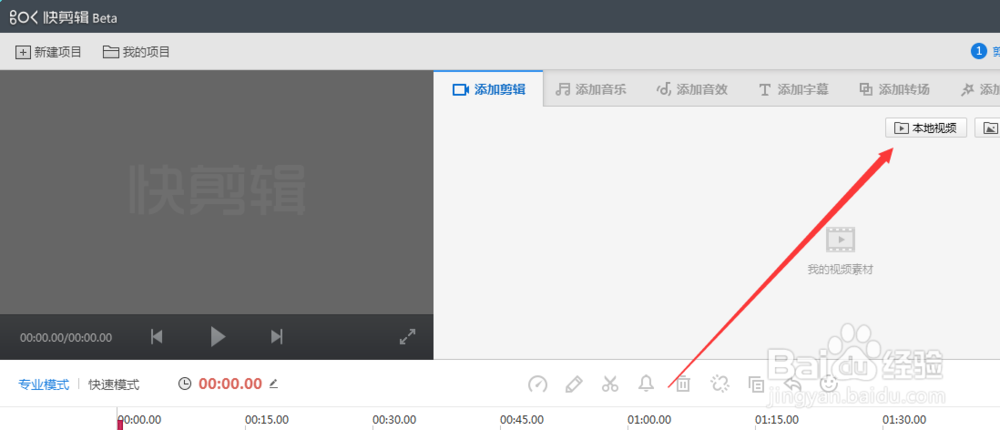Click the blue step 1 badge
The image size is (1000, 430).
point(978,52)
